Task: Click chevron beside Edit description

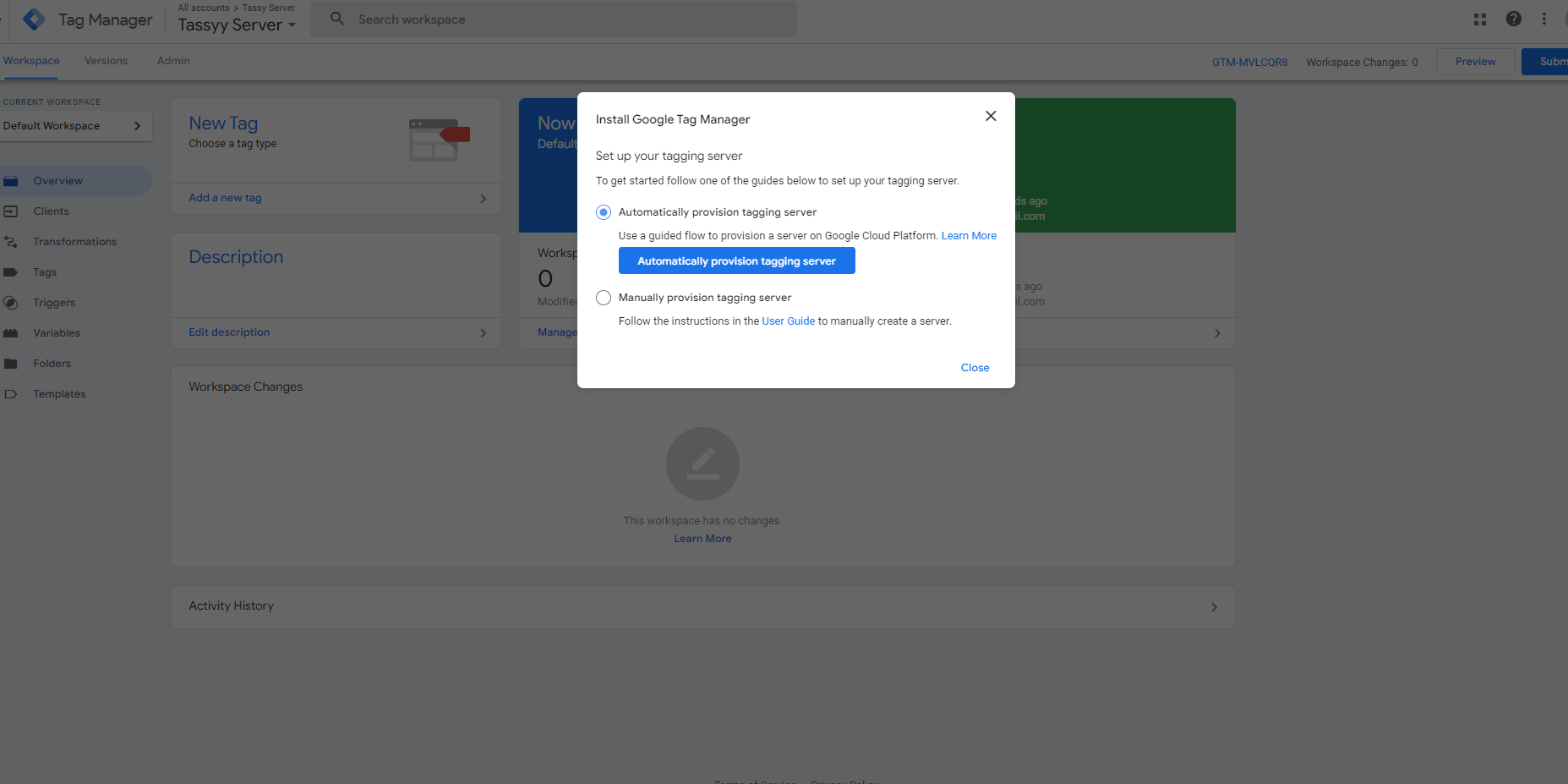Action: 483,333
